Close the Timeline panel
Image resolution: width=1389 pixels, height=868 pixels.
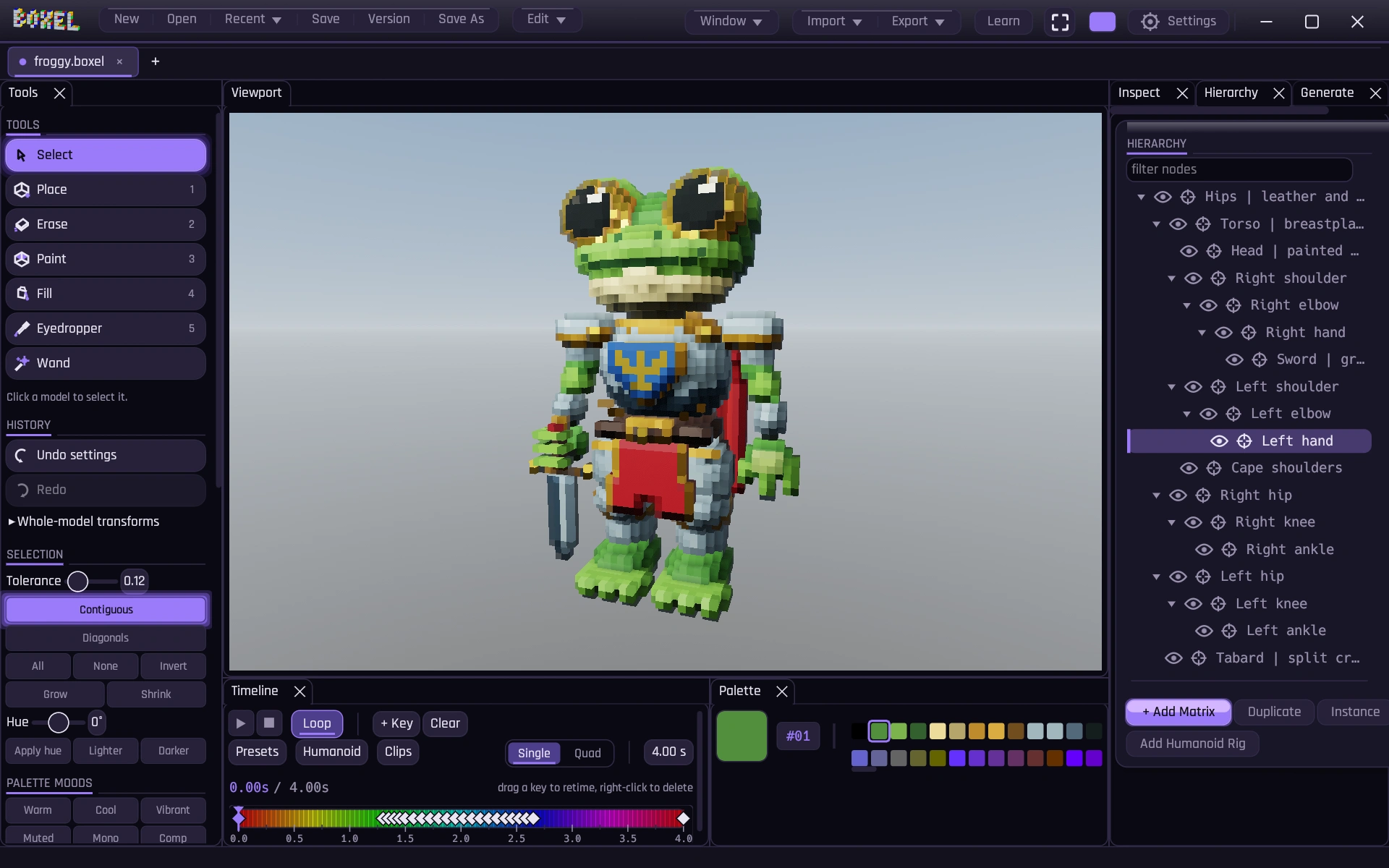[x=300, y=692]
